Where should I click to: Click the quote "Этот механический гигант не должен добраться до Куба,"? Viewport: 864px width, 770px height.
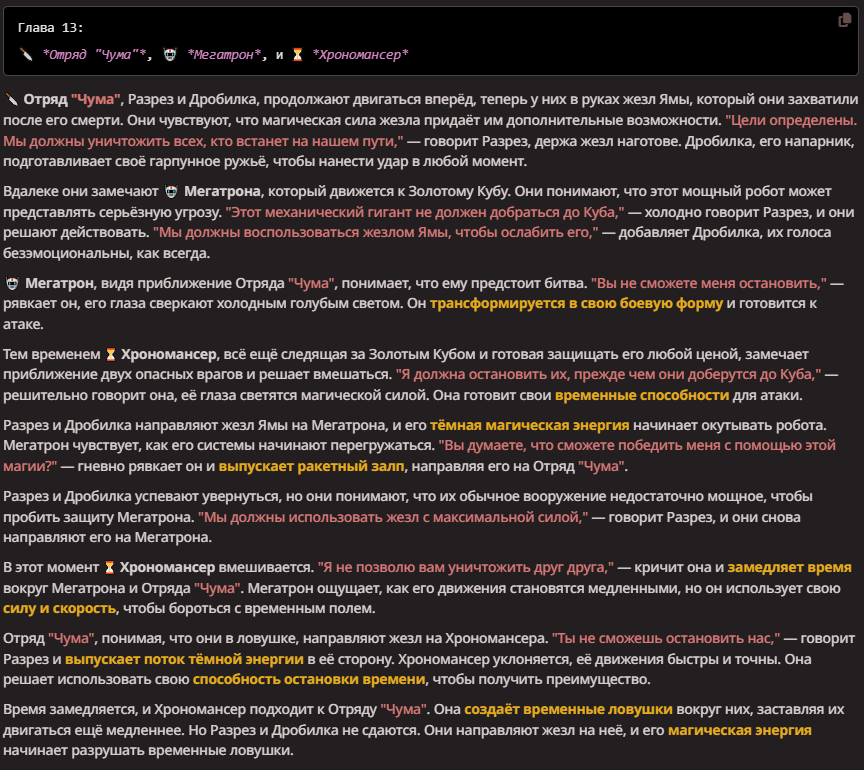click(x=425, y=212)
